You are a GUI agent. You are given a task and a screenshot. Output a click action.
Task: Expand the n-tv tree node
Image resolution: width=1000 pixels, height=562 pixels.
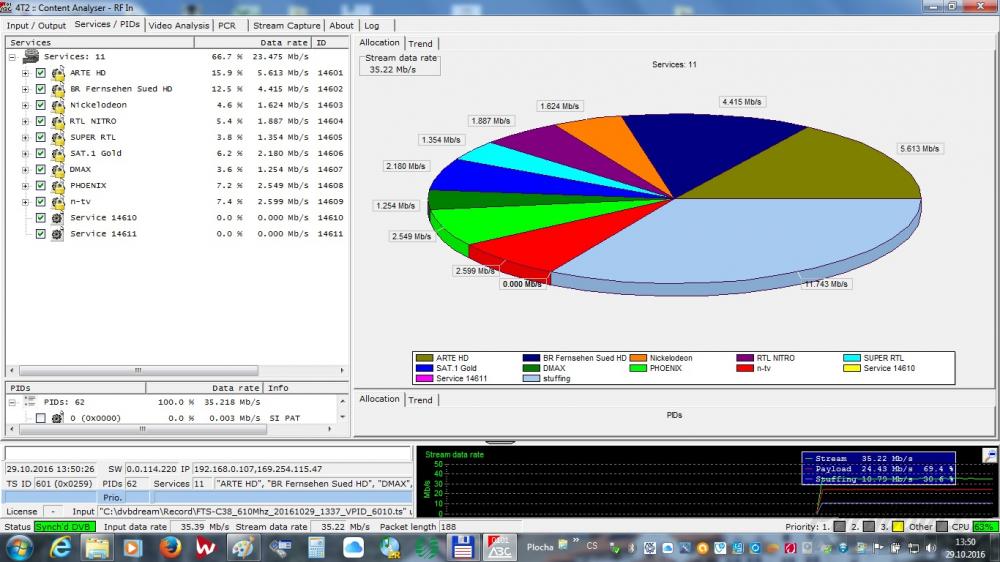(26, 202)
